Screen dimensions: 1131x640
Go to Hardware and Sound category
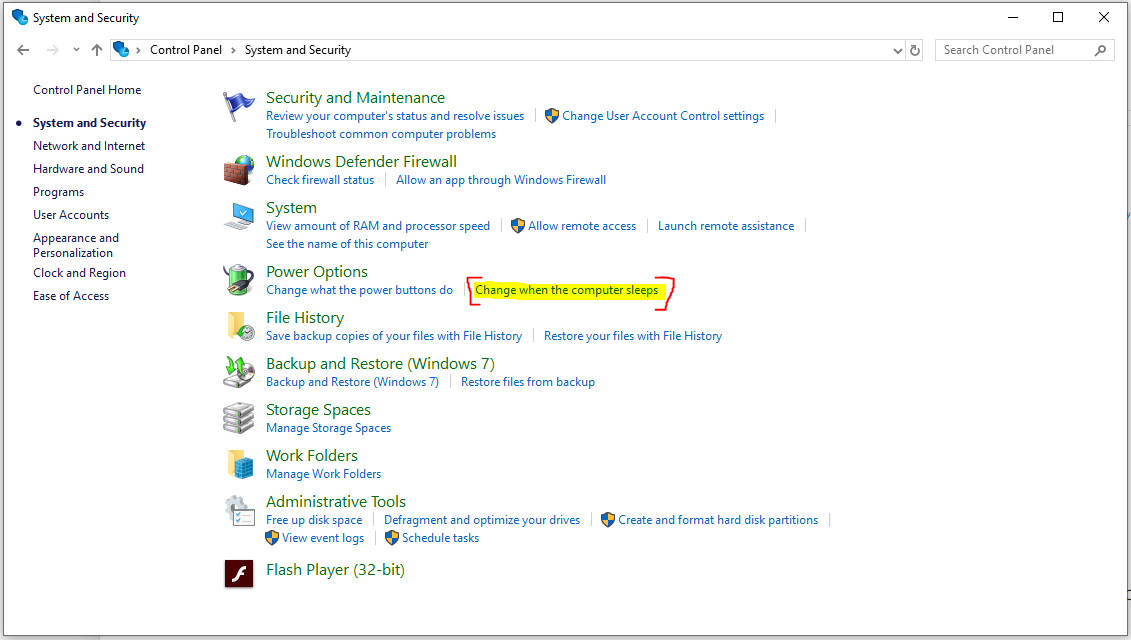(x=88, y=169)
